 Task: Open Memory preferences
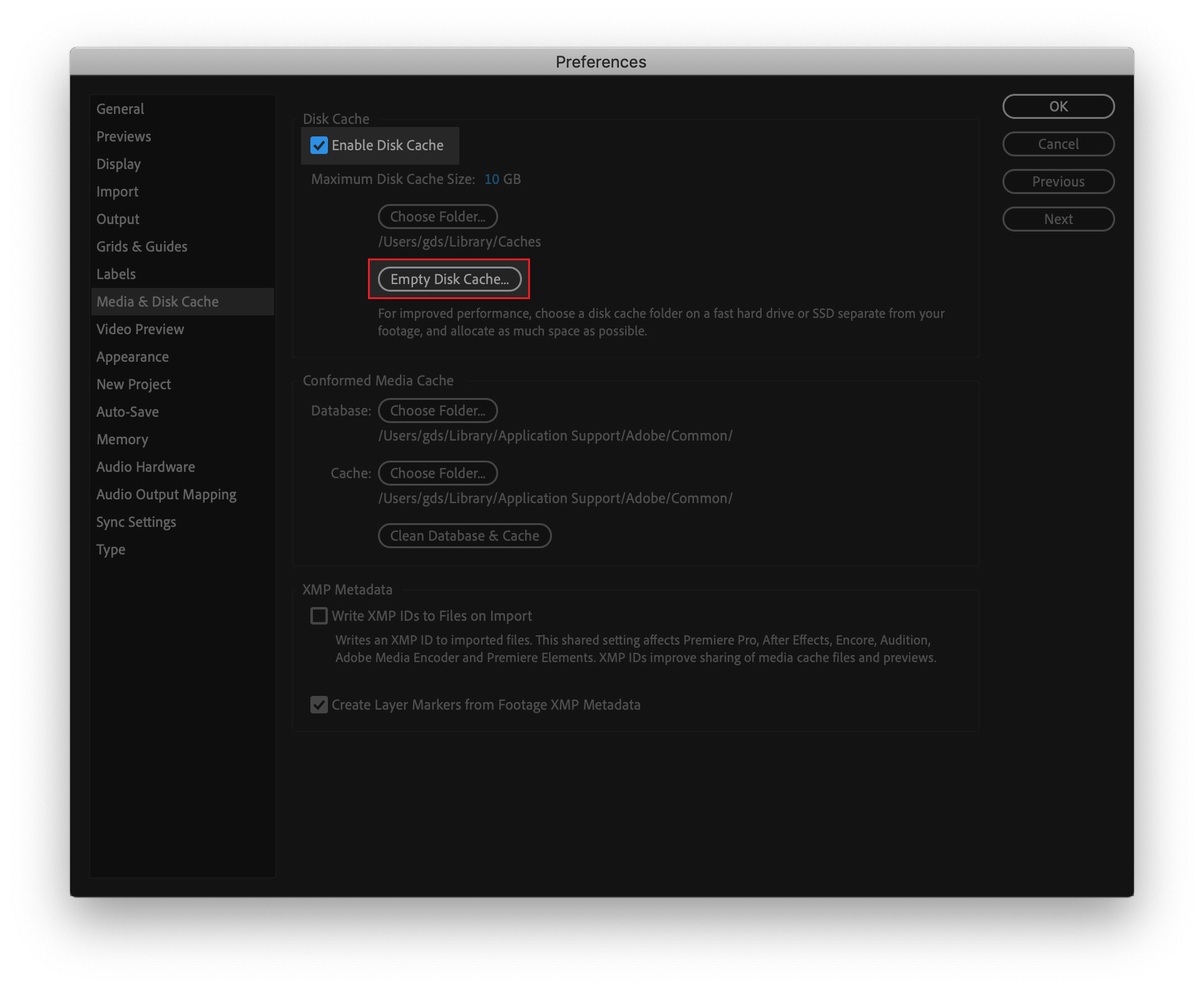click(182, 439)
